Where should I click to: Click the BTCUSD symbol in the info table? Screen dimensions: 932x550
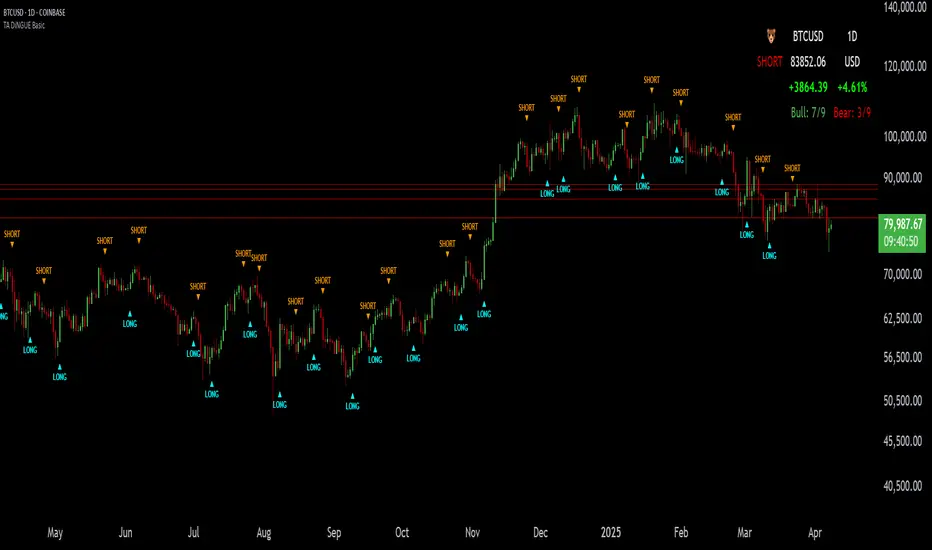[808, 36]
